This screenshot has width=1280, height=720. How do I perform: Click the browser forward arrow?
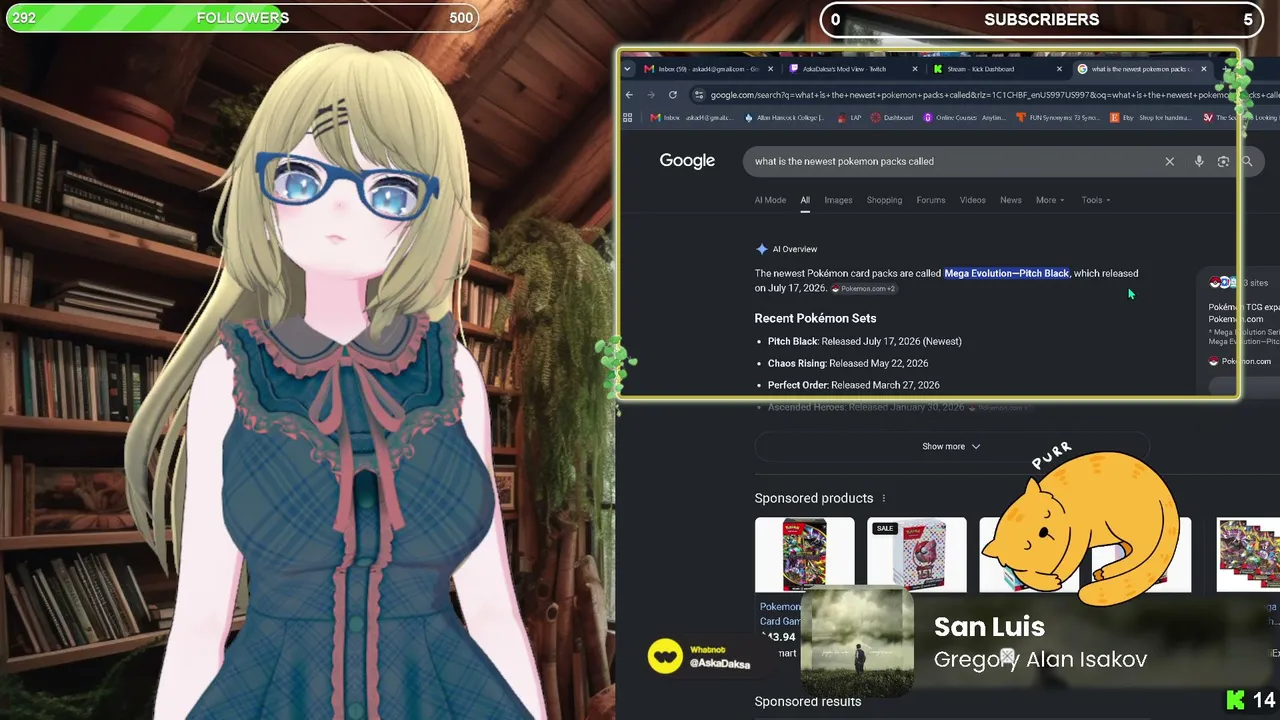coord(651,95)
